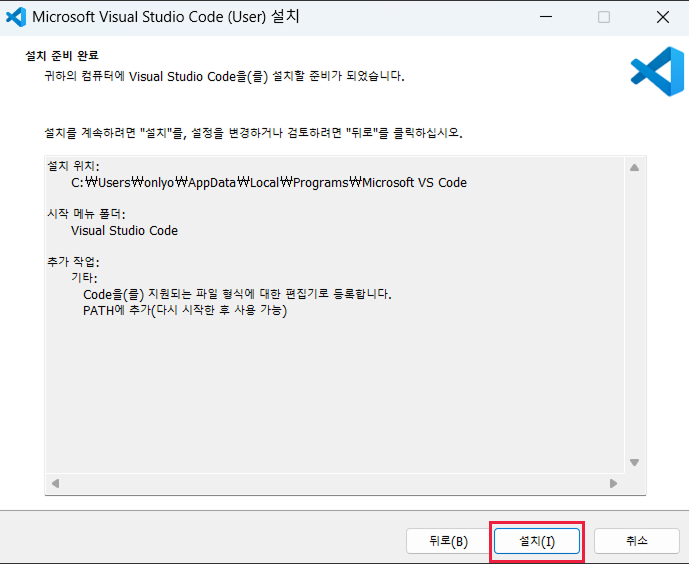Click the '추가 작업:' label

tap(73, 262)
